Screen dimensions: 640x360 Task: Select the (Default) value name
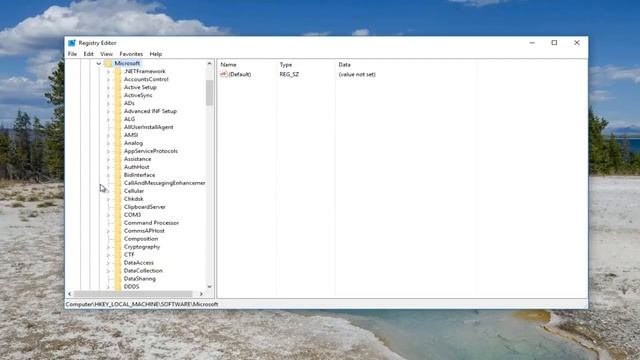[x=240, y=74]
